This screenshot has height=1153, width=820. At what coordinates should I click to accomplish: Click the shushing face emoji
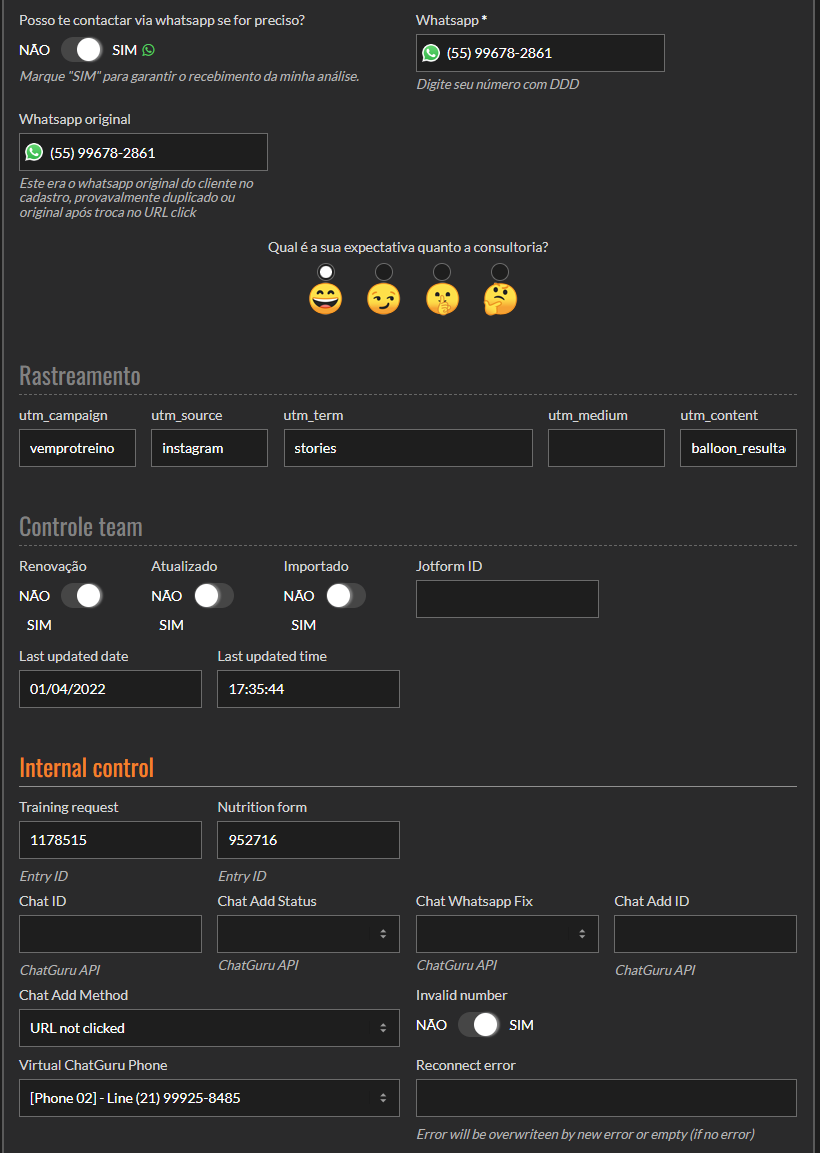point(442,299)
